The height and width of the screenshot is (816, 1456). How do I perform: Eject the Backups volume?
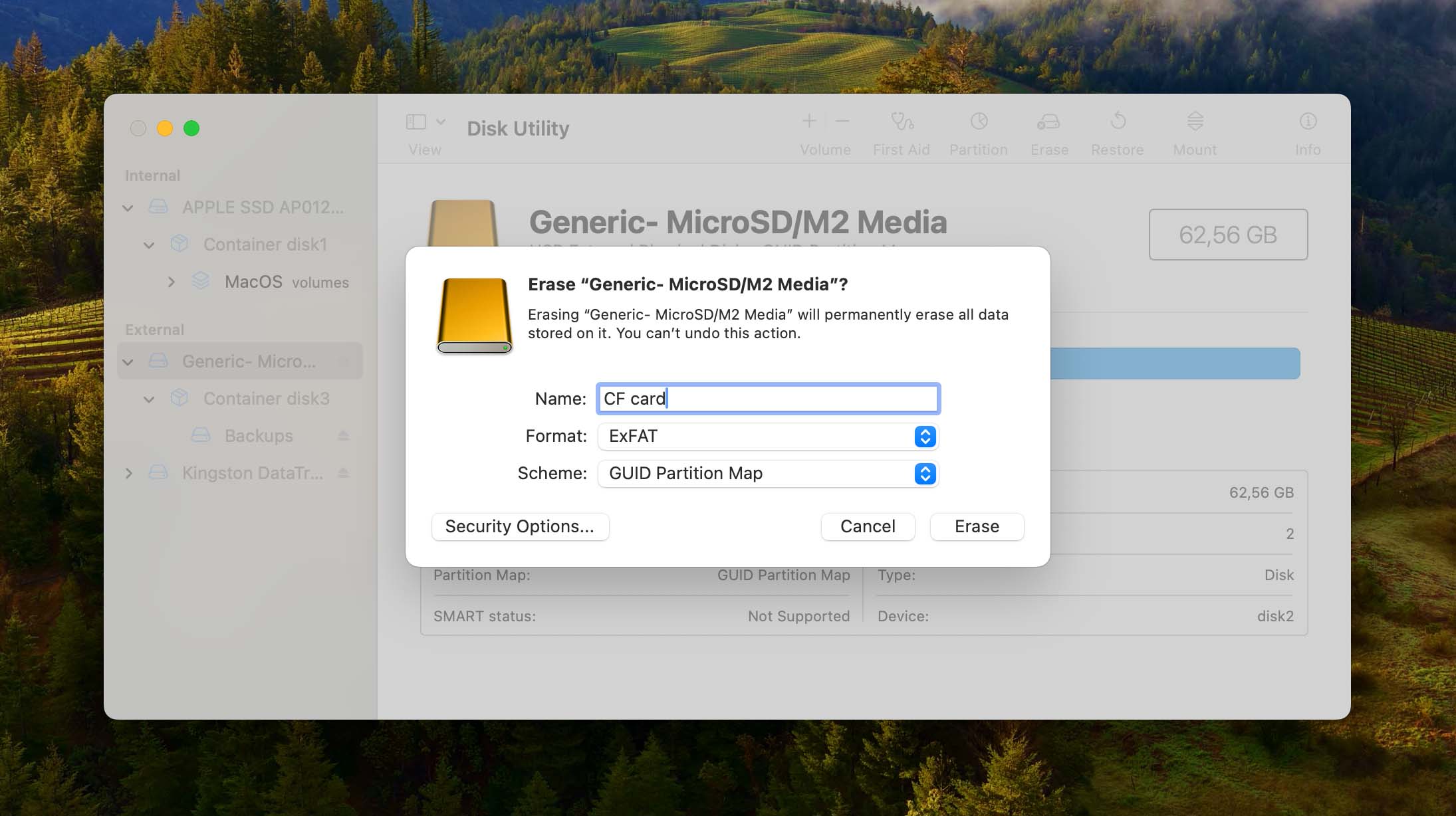[343, 436]
